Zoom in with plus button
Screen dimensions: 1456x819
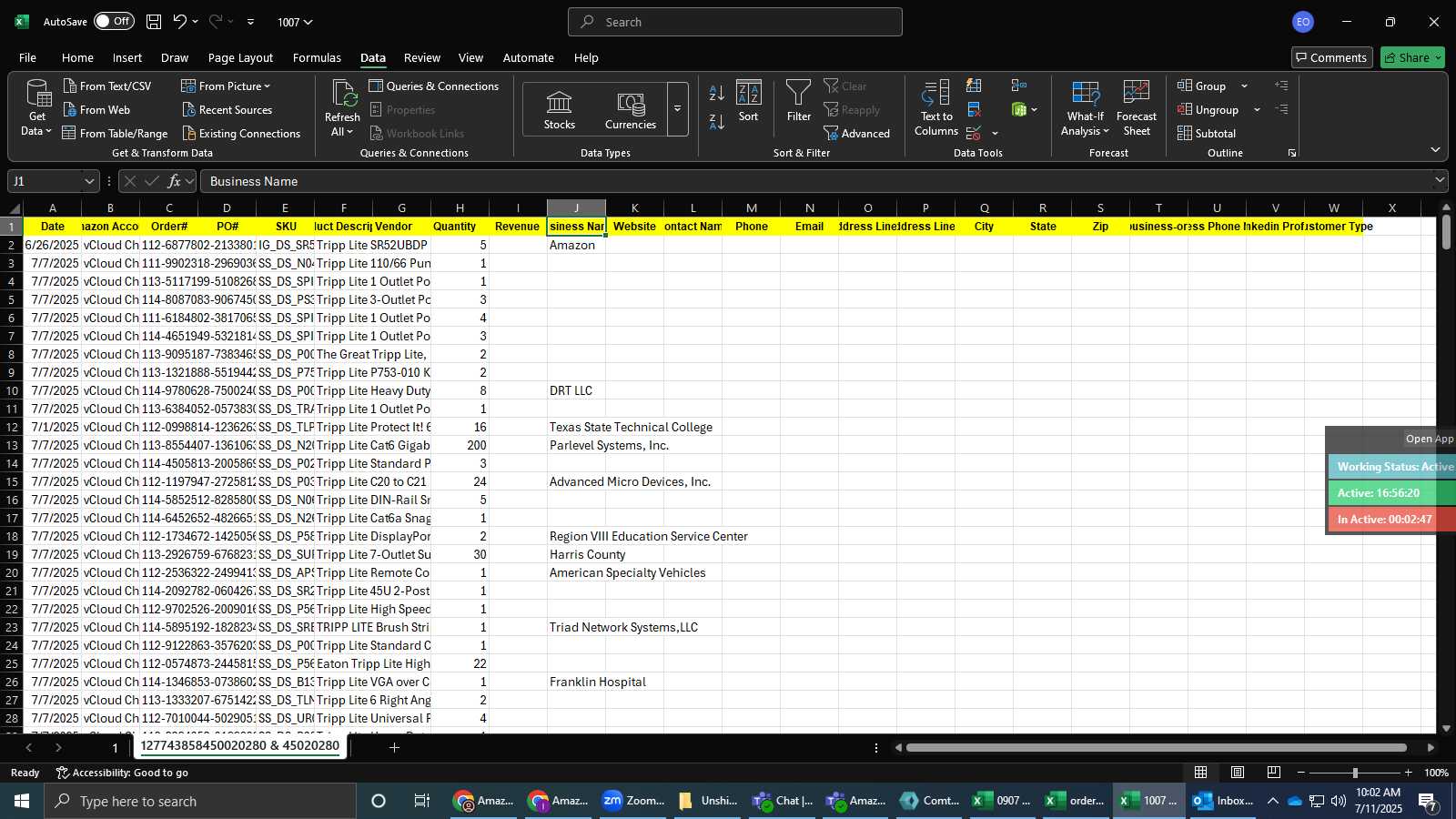tap(1409, 773)
